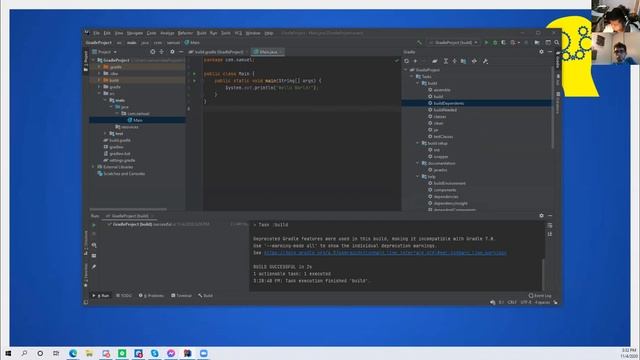Select Scratches and Consoles in Project tree
This screenshot has width=640, height=360.
tap(121, 174)
